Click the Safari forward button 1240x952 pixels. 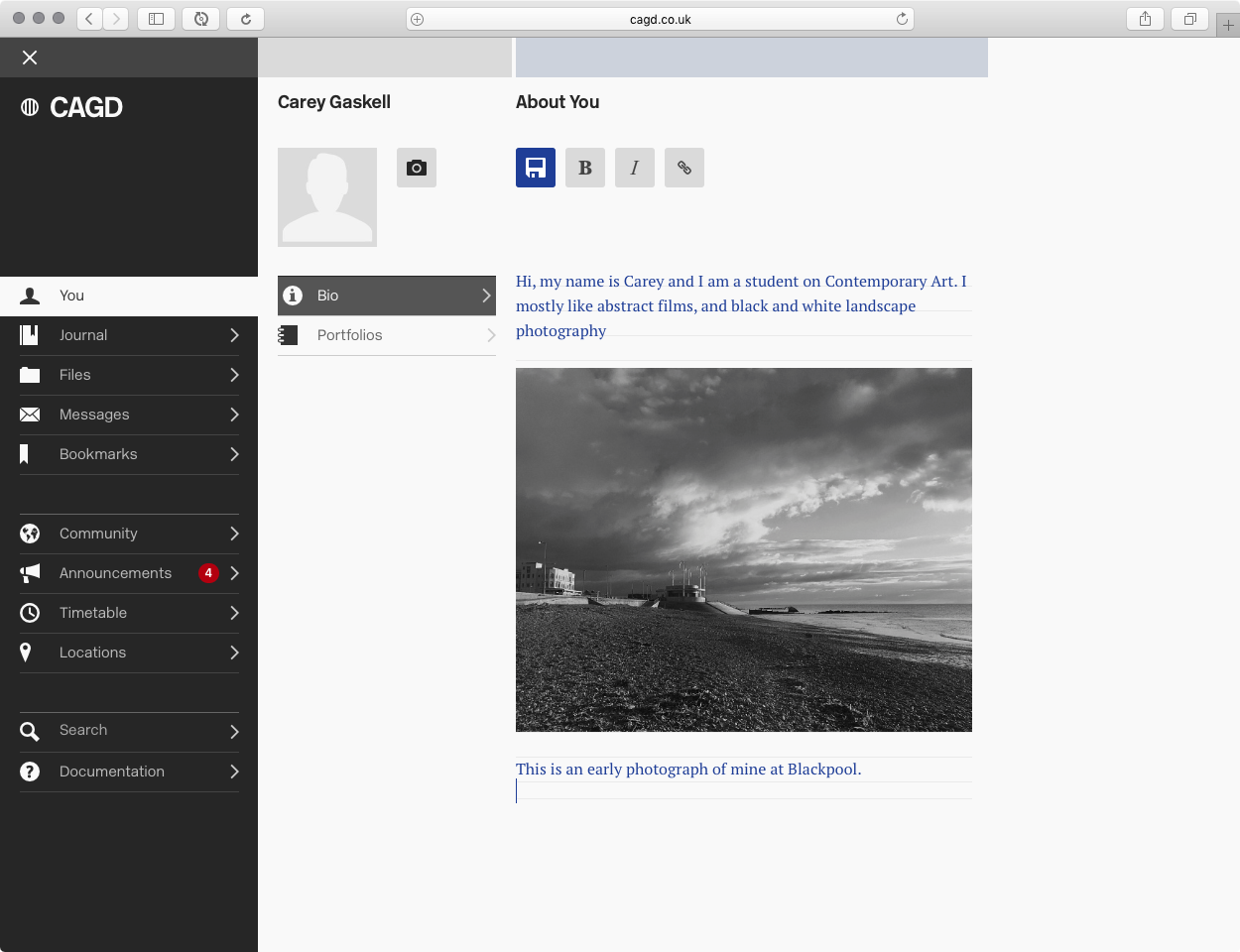116,19
